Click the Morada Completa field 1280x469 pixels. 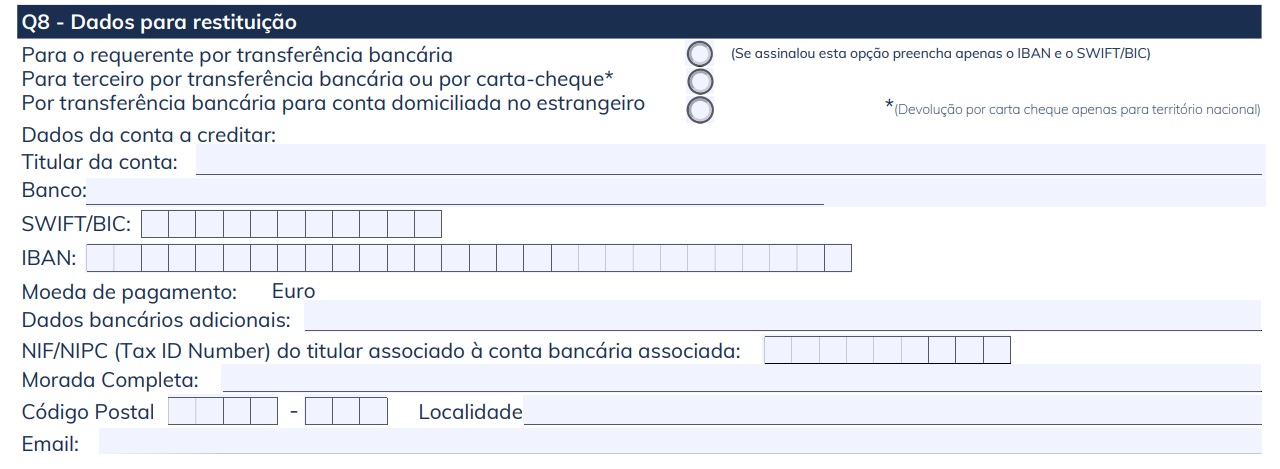tap(742, 378)
